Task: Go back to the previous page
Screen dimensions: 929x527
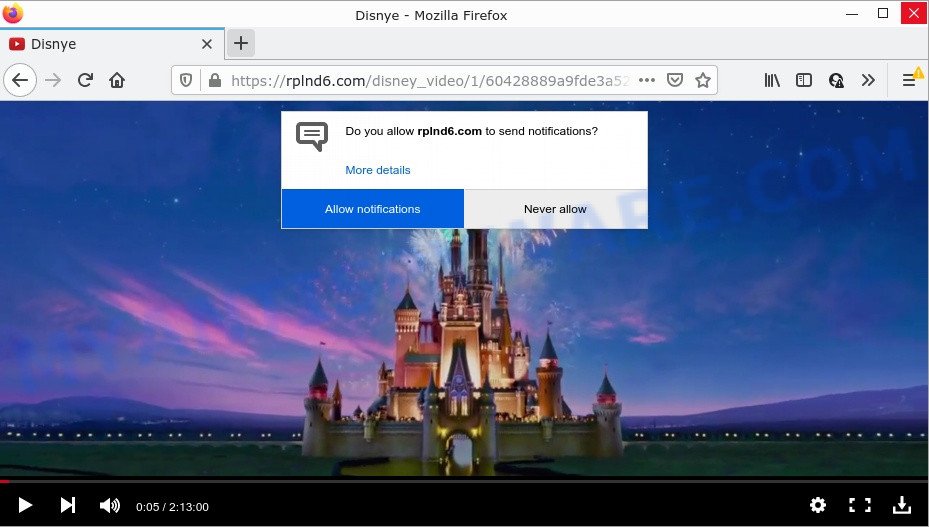Action: [x=20, y=80]
